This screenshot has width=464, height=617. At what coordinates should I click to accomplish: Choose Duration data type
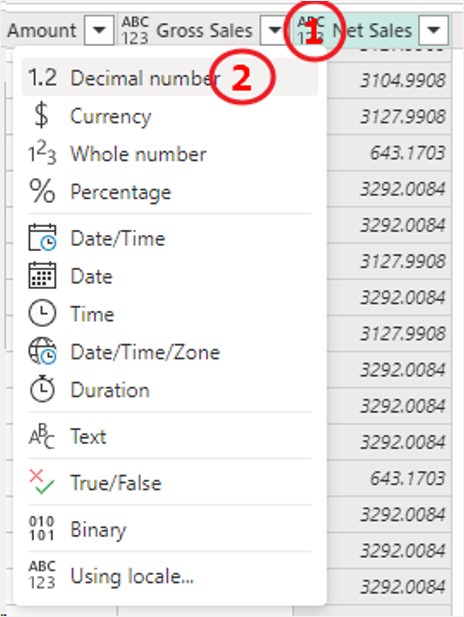coord(169,390)
